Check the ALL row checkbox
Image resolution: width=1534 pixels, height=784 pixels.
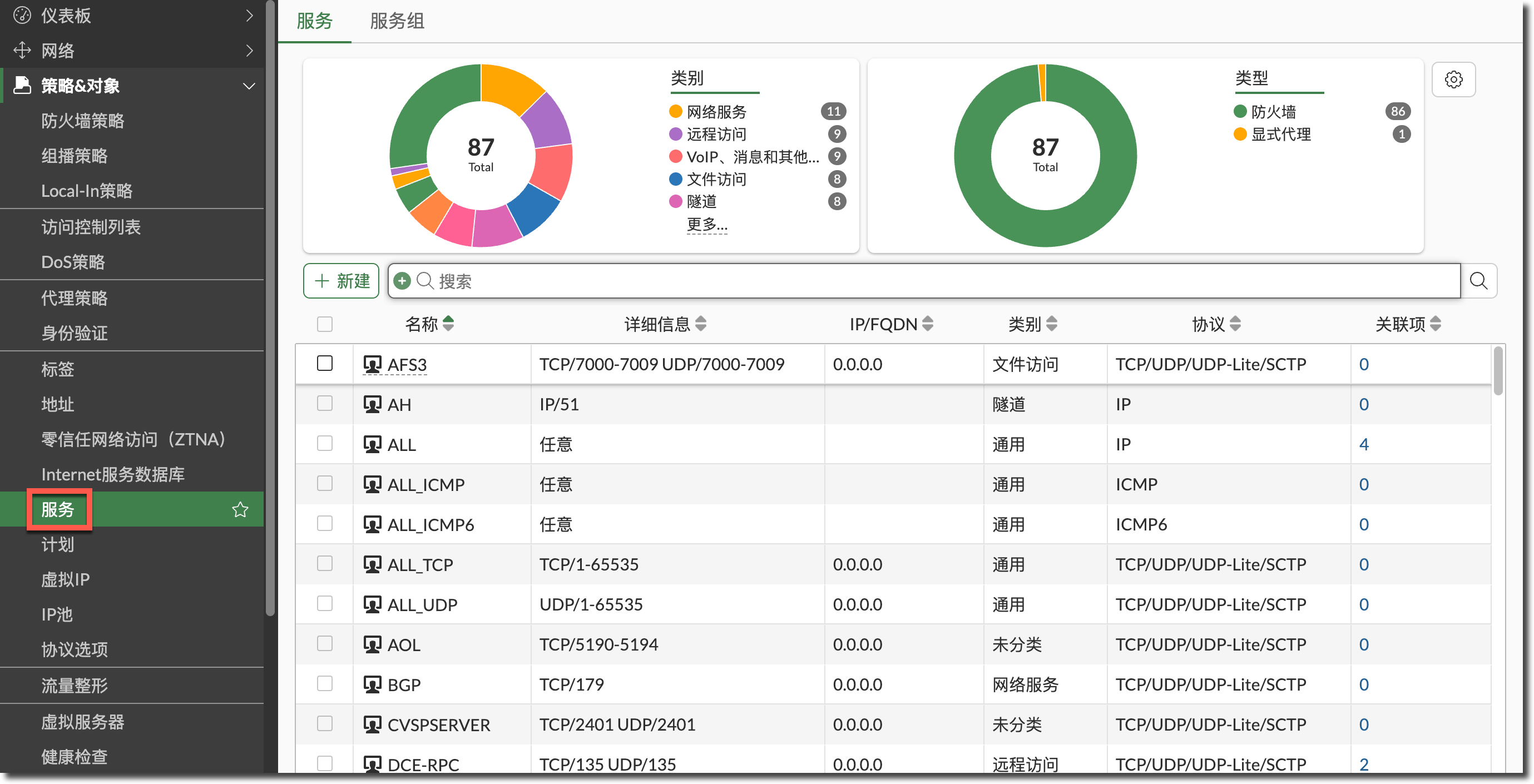tap(325, 443)
